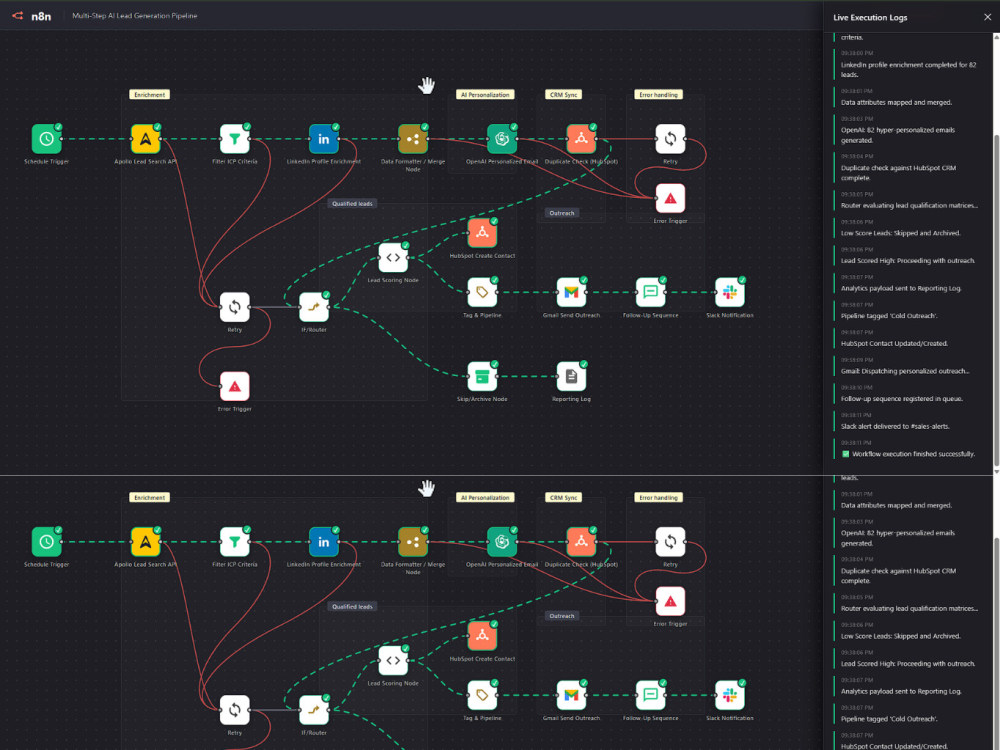Select Duplicate Check (HubSpot) node, lower copy

[x=581, y=542]
